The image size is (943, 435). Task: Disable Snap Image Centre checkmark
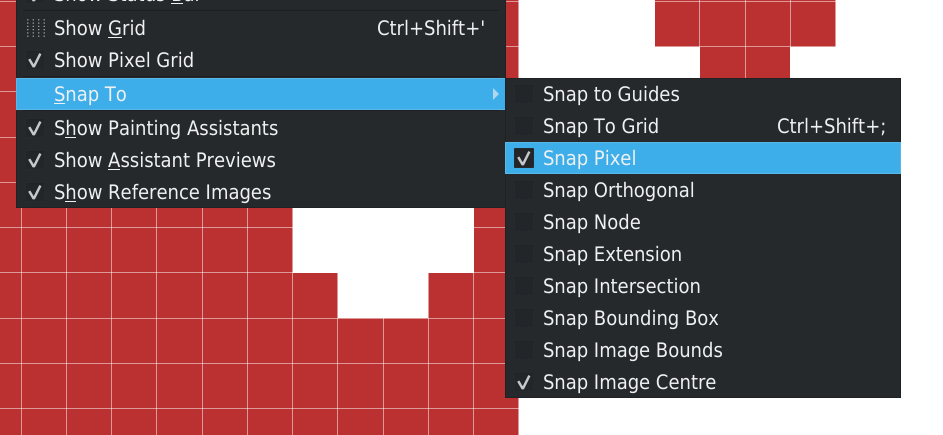[x=523, y=383]
